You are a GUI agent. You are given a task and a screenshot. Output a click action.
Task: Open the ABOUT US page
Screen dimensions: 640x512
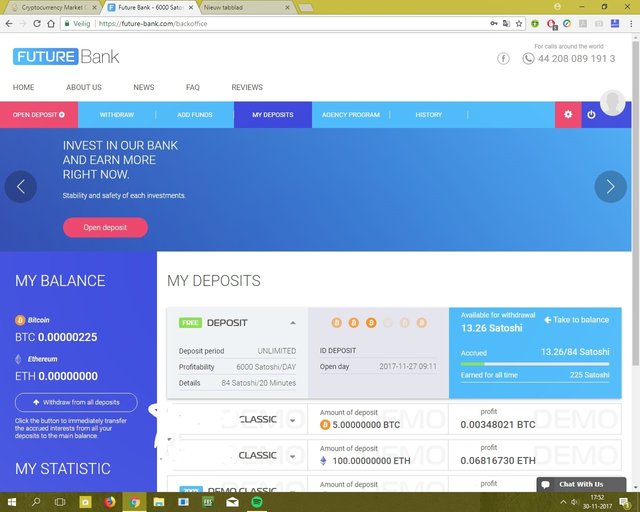[x=84, y=87]
